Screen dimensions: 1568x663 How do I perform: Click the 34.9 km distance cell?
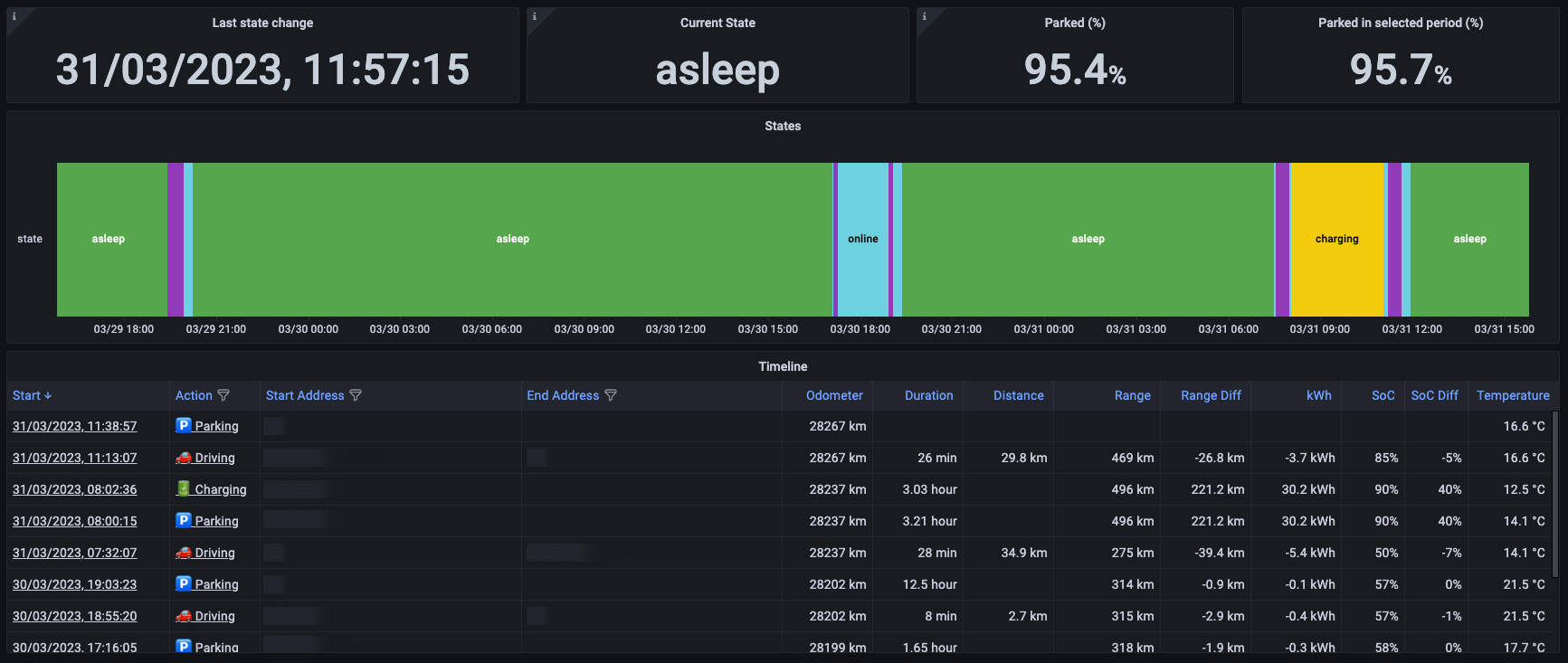click(x=1024, y=553)
